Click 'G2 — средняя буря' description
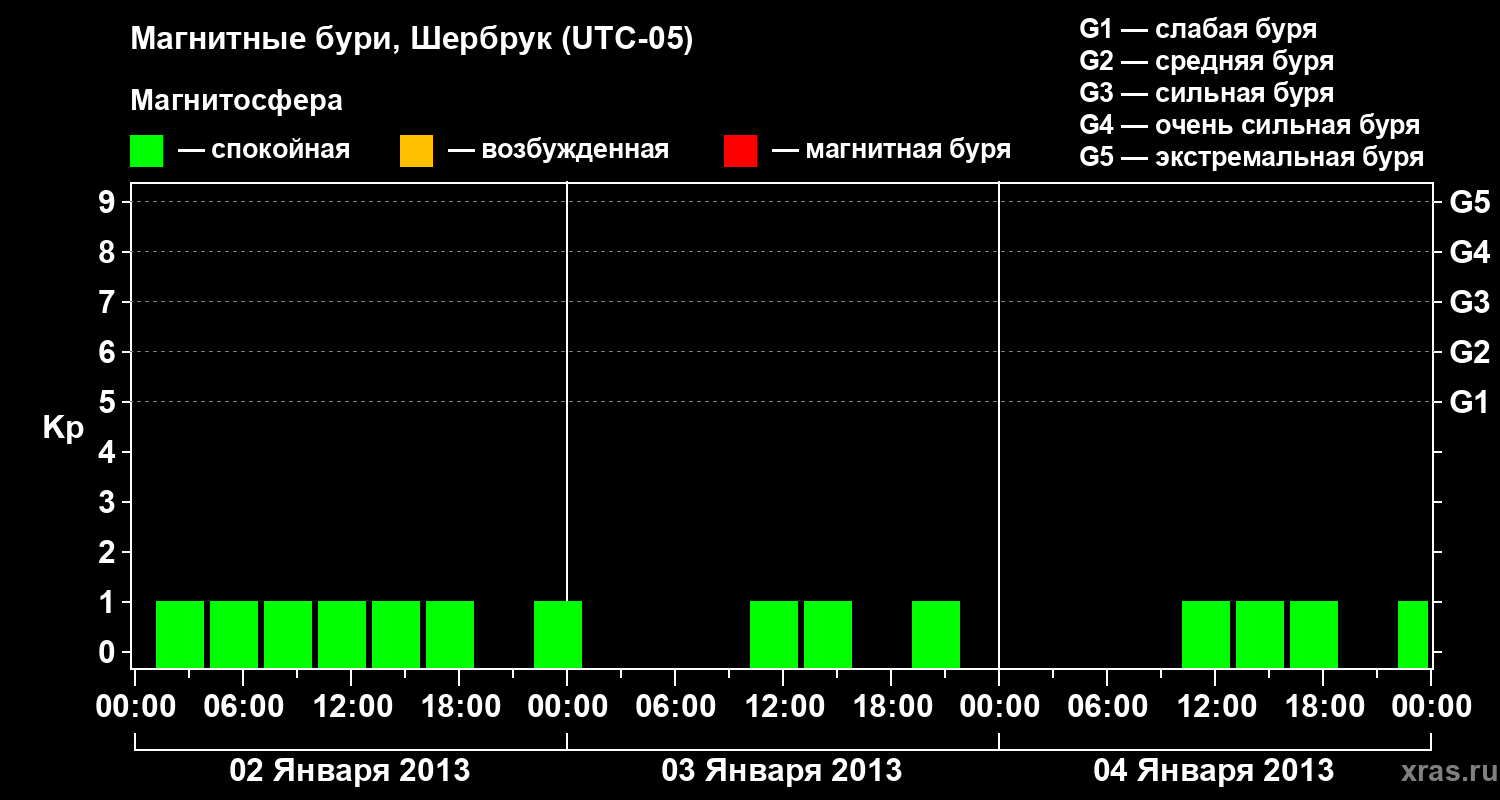Viewport: 1500px width, 800px height. (x=1206, y=61)
